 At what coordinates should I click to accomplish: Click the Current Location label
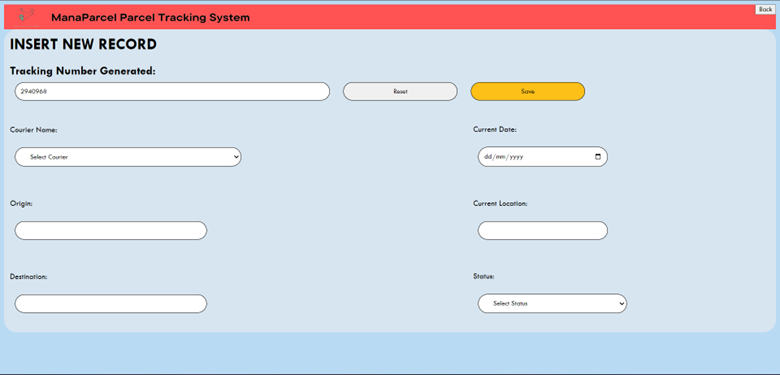tap(500, 203)
